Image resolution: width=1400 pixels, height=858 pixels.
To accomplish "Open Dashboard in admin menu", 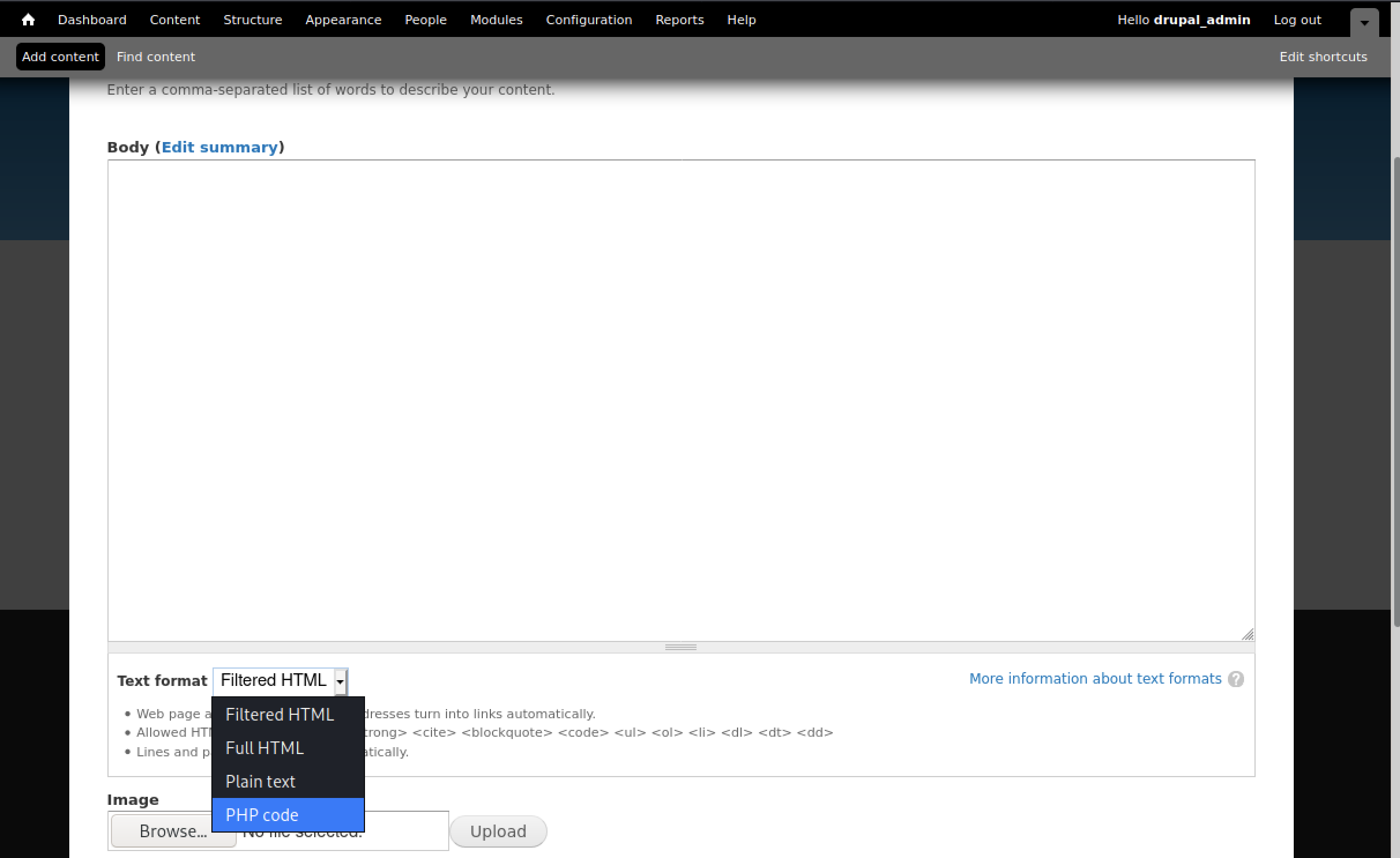I will 92,20.
